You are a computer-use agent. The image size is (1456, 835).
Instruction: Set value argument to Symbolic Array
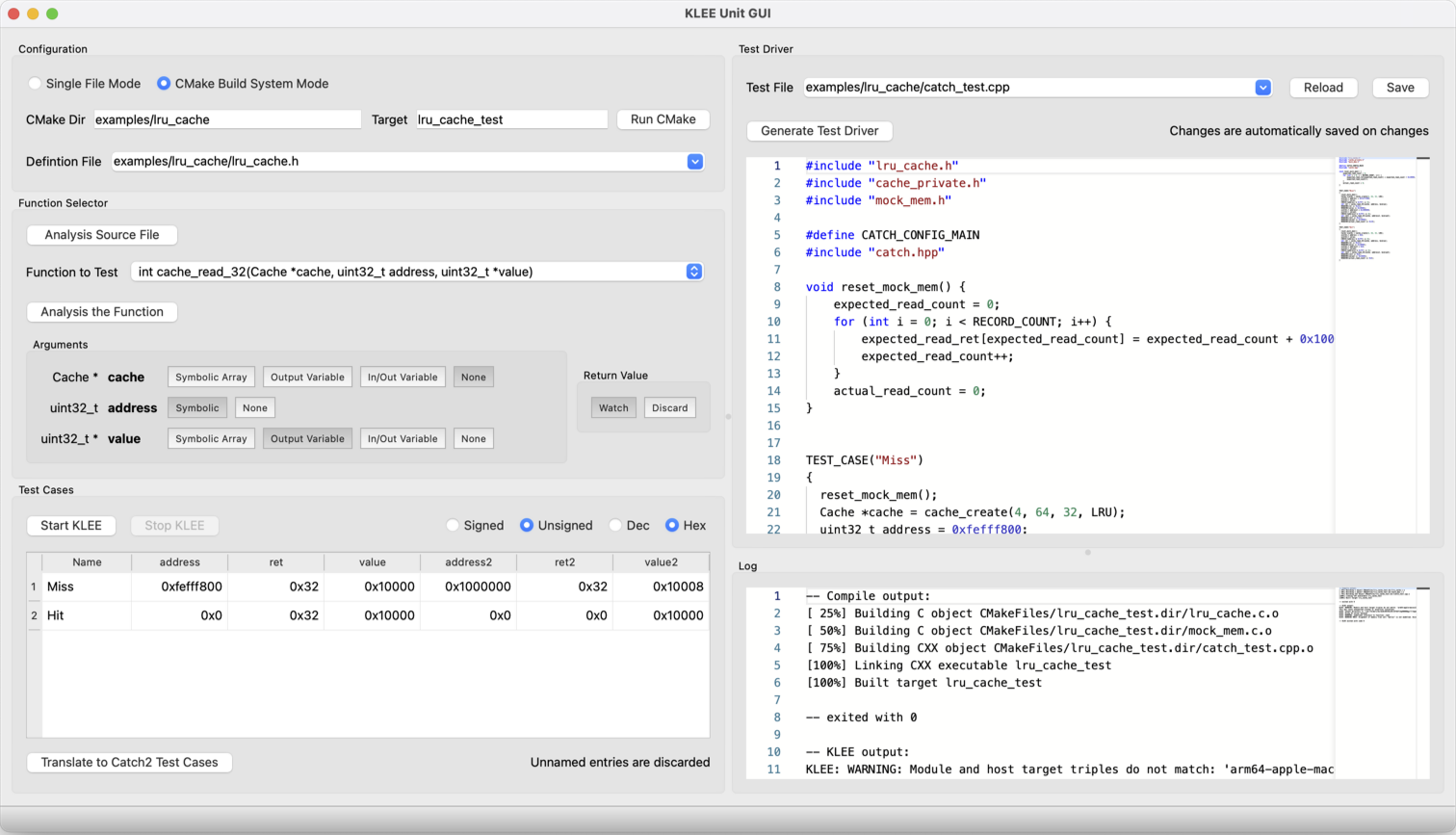pos(211,439)
